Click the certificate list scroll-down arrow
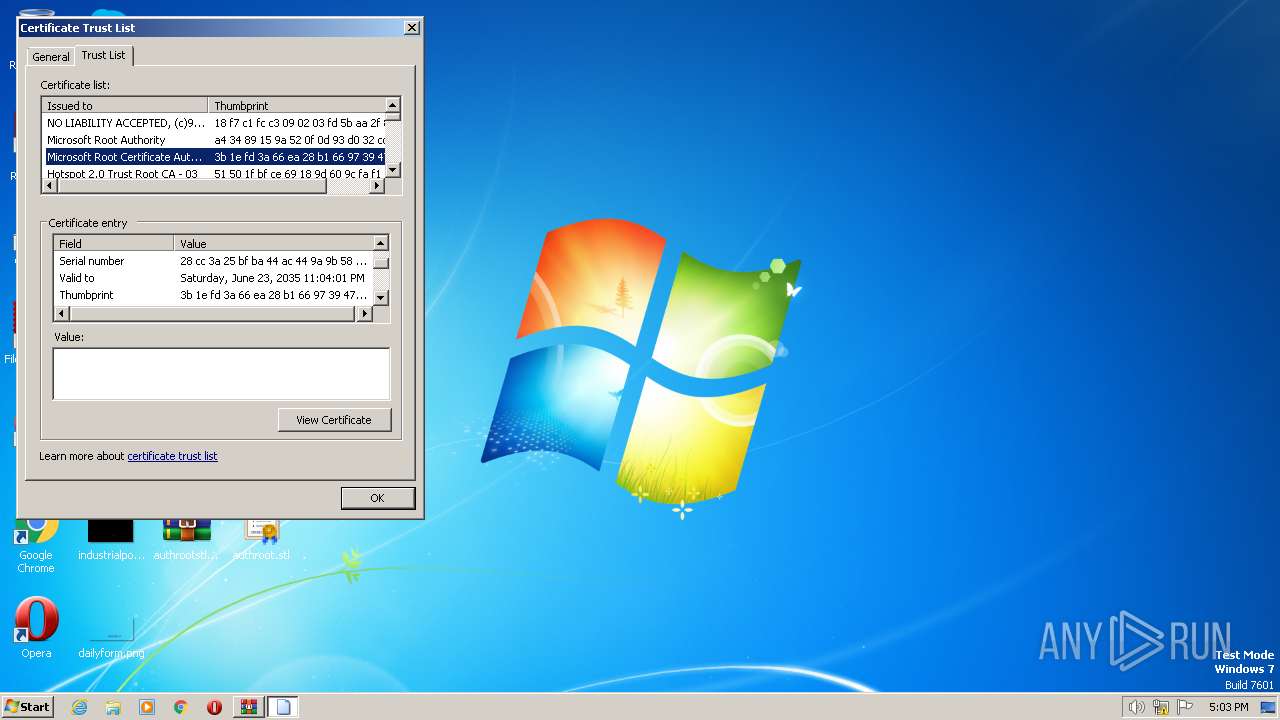This screenshot has height=720, width=1280. click(393, 170)
